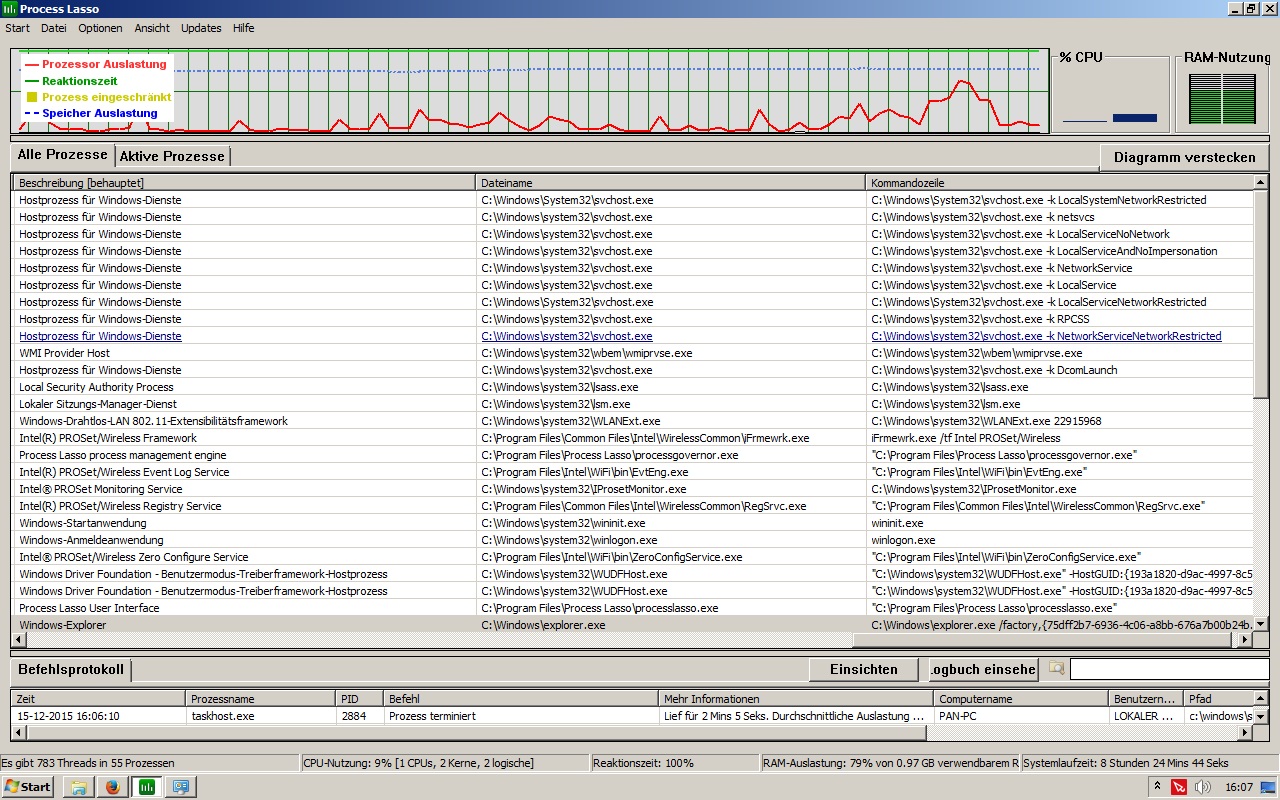Image resolution: width=1280 pixels, height=800 pixels.
Task: Select Intel PROSet/Wireless Event Log Service row
Action: 632,472
